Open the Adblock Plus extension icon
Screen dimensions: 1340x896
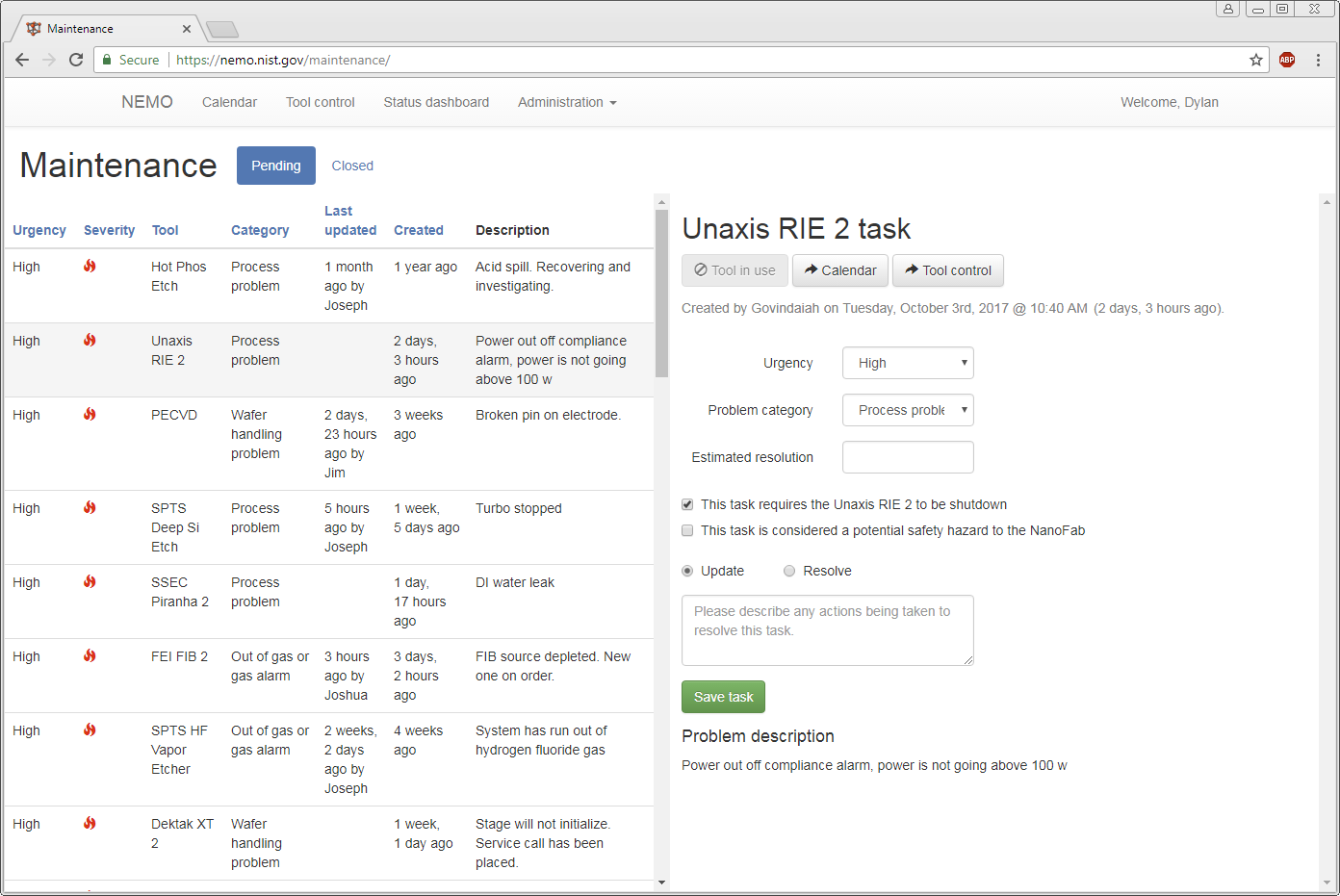coord(1287,60)
